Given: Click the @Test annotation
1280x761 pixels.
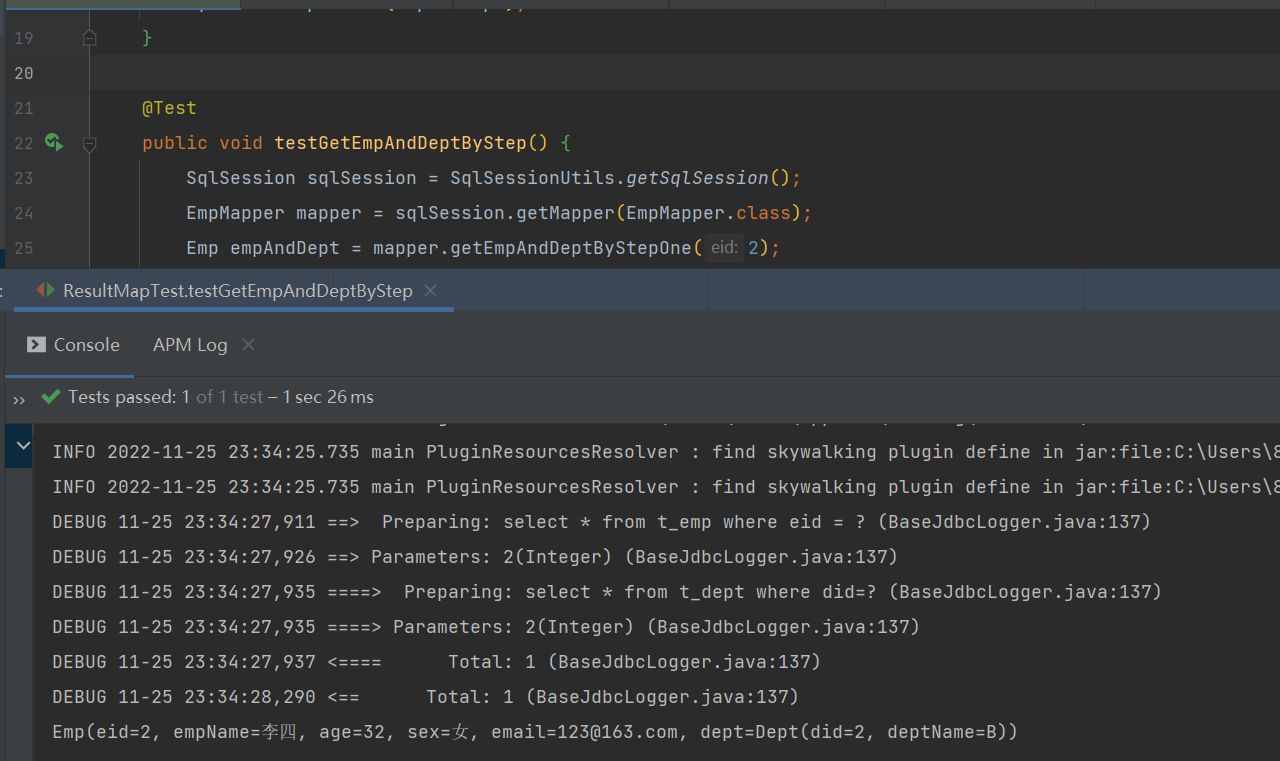Looking at the screenshot, I should pos(169,108).
